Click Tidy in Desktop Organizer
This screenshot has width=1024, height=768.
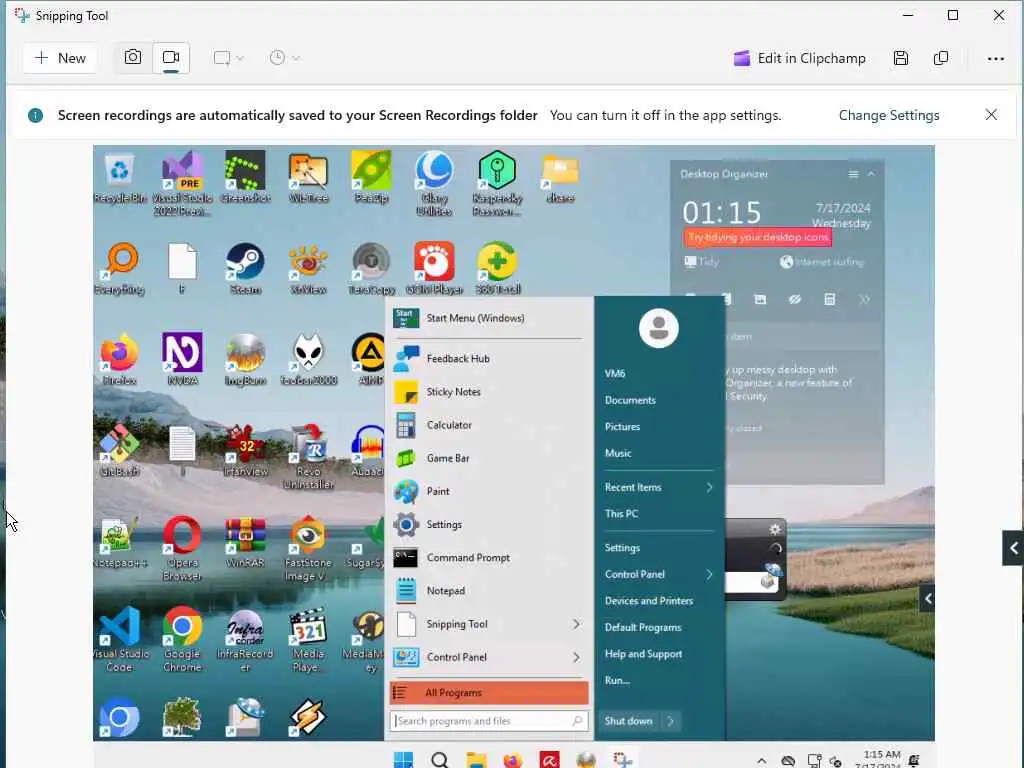(701, 262)
